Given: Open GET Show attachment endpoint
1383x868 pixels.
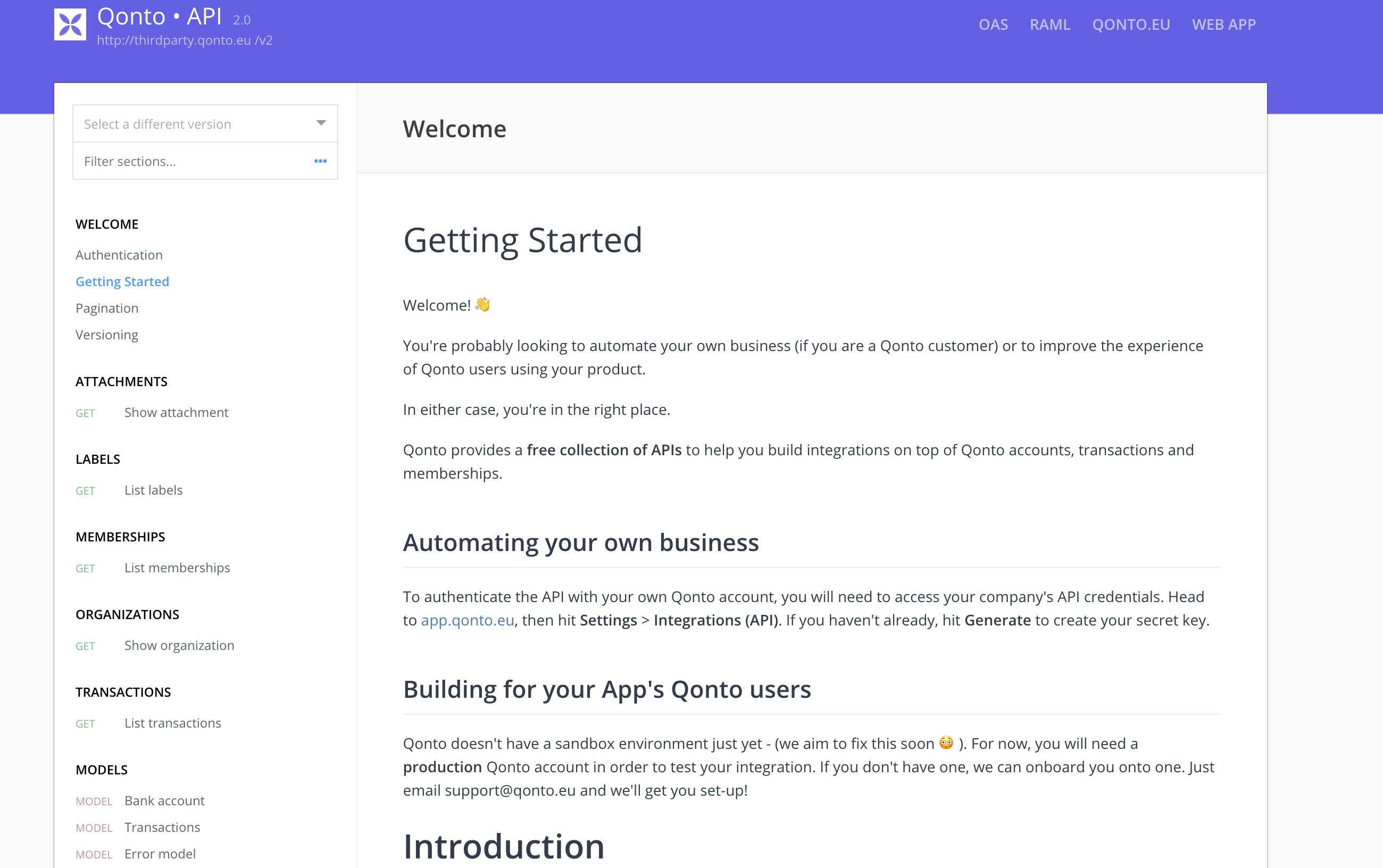Looking at the screenshot, I should (x=152, y=413).
